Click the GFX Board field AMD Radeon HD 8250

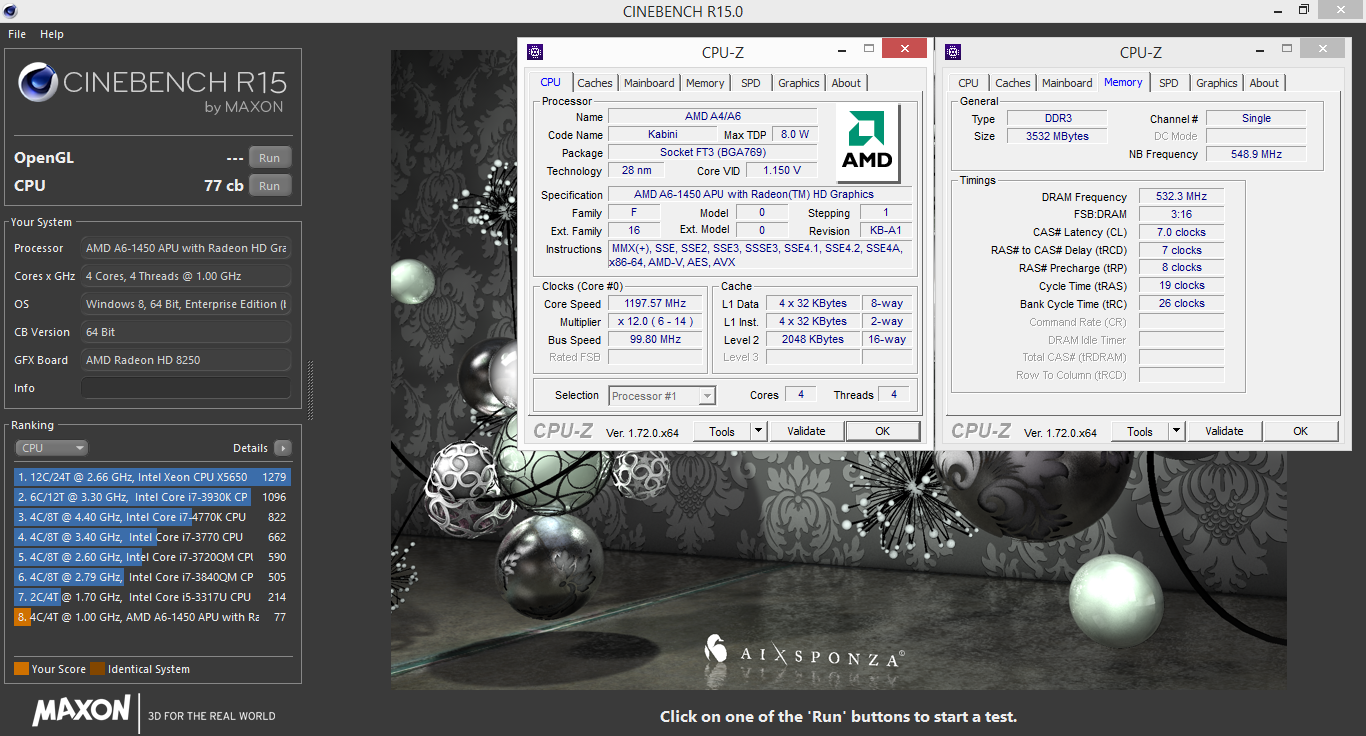(x=186, y=360)
